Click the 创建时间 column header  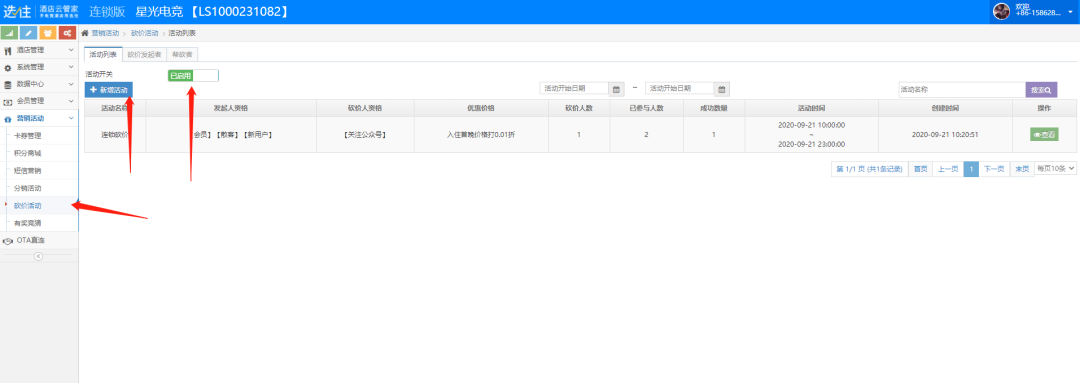pos(945,108)
